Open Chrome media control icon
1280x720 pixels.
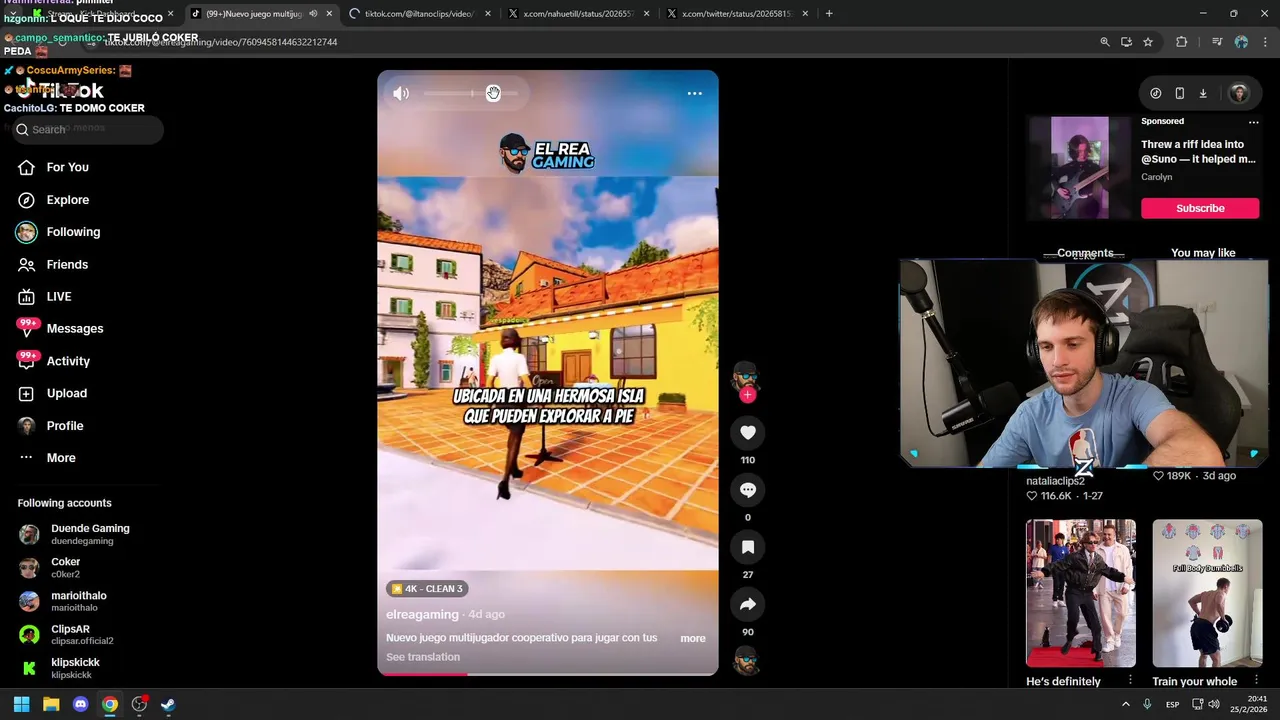(x=1217, y=42)
